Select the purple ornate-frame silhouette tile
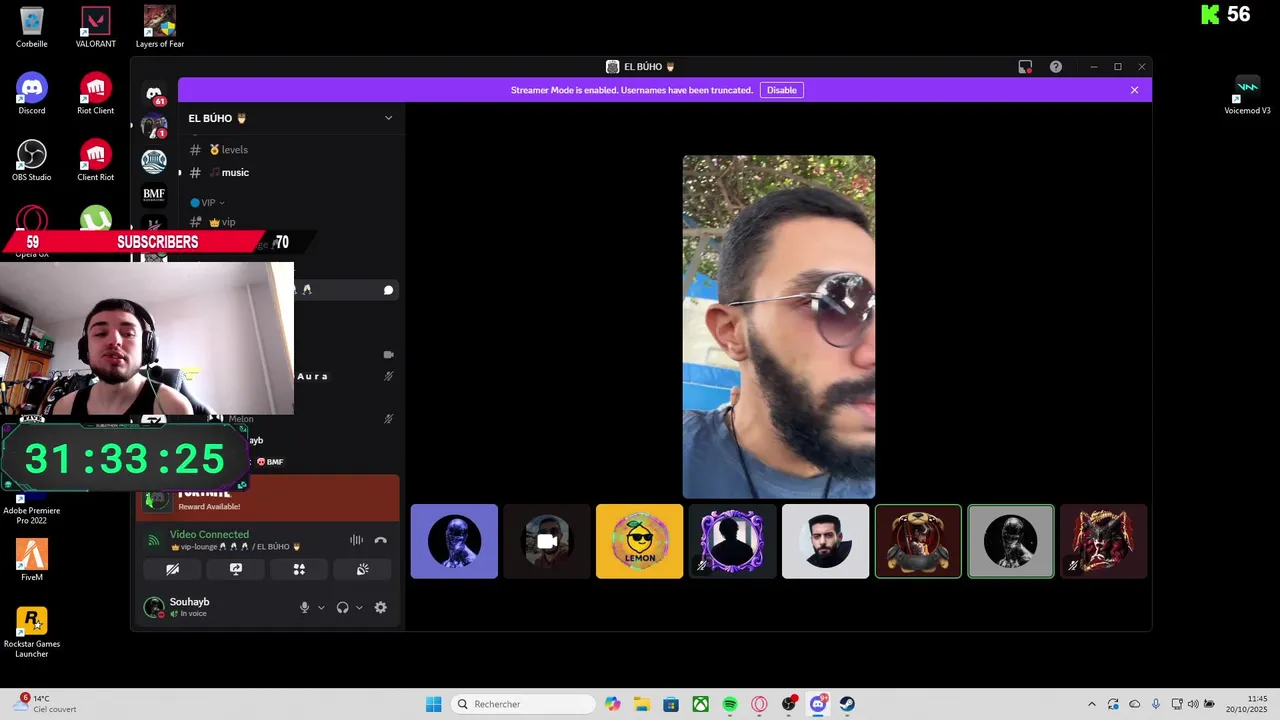This screenshot has width=1280, height=720. click(x=733, y=541)
